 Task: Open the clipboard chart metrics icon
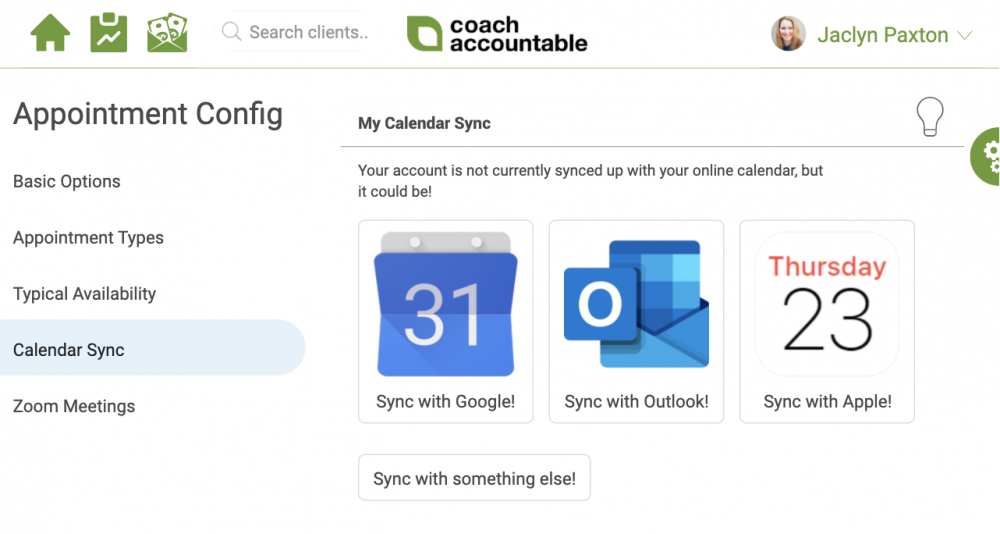click(x=109, y=33)
